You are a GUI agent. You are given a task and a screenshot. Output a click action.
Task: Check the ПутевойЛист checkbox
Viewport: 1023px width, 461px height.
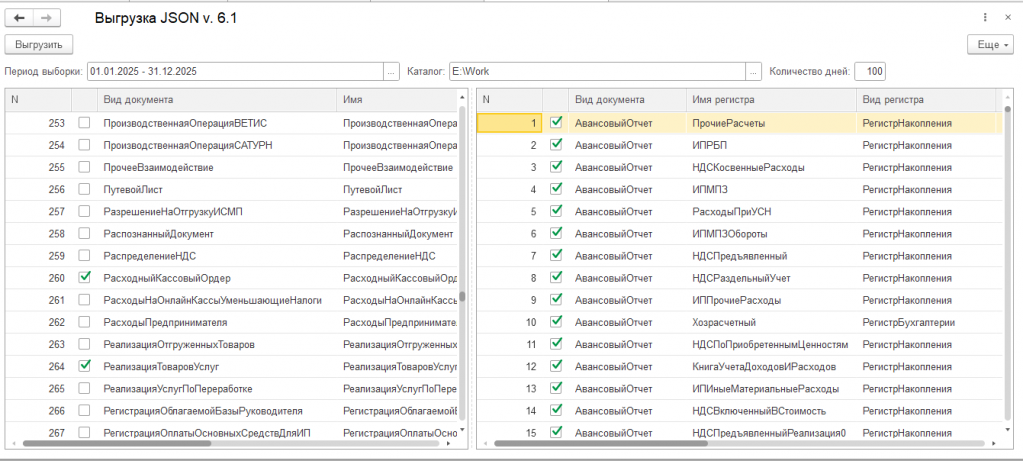tap(84, 189)
